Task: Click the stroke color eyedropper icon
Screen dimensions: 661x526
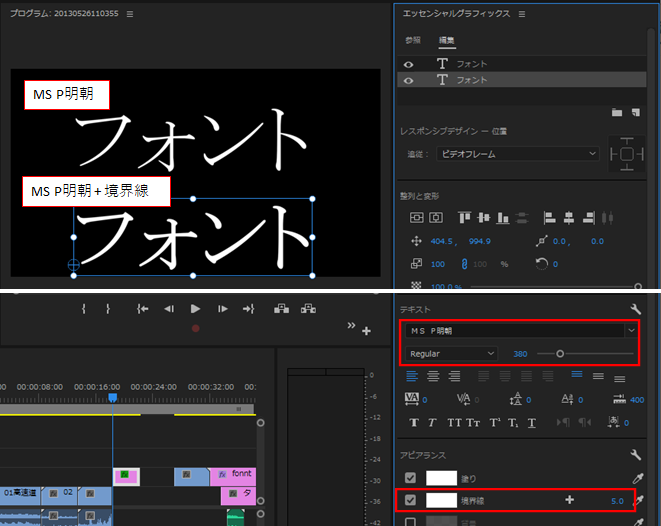Action: click(639, 500)
